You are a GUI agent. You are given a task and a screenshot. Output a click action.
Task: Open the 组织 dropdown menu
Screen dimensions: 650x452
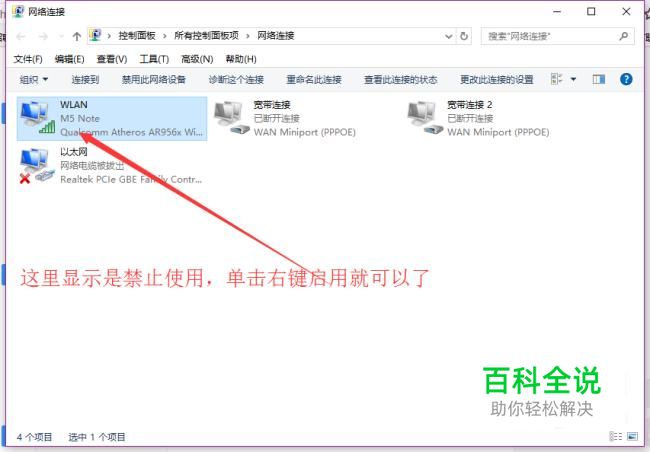34,79
